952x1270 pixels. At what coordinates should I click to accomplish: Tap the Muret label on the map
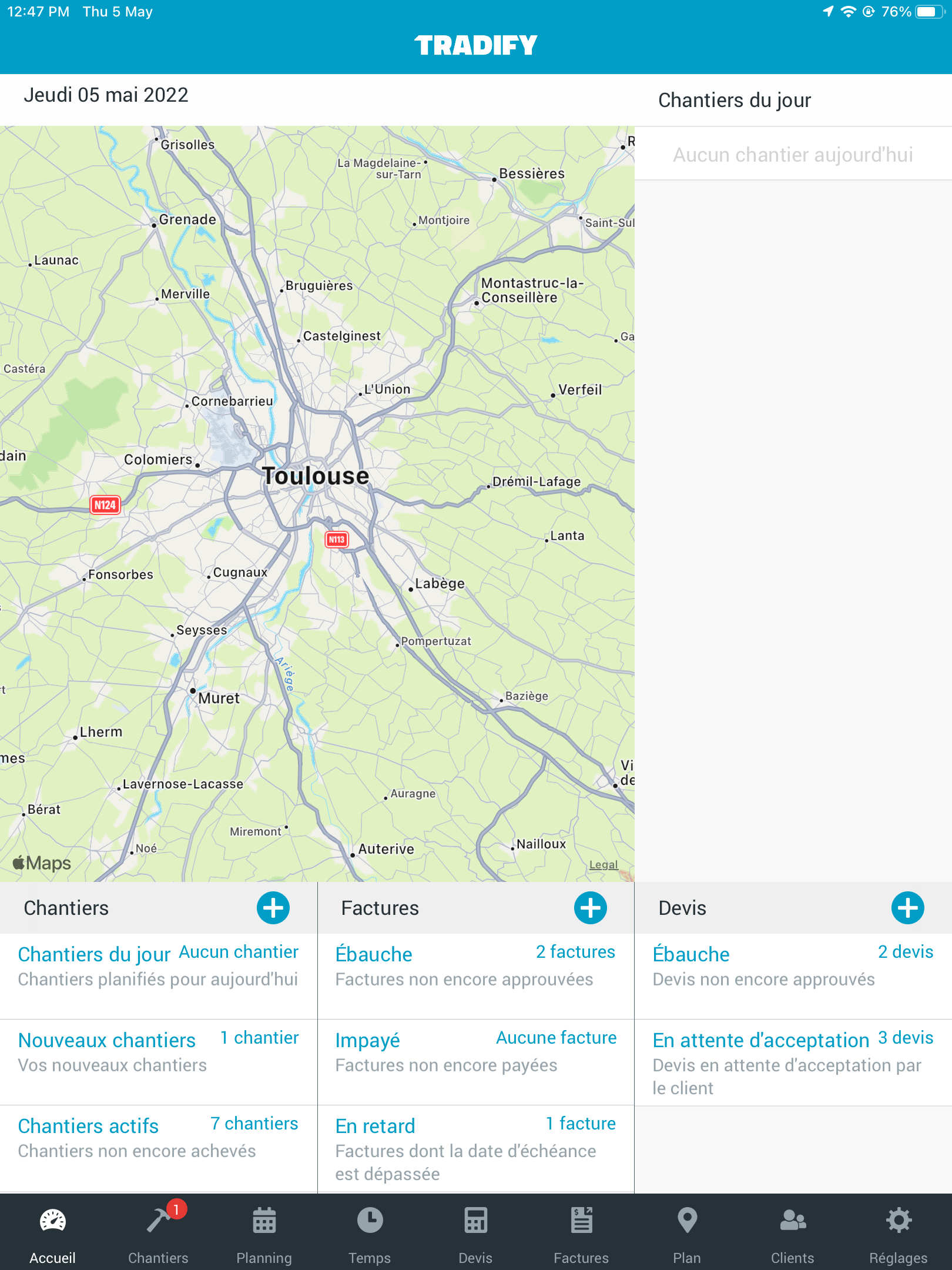pyautogui.click(x=219, y=698)
